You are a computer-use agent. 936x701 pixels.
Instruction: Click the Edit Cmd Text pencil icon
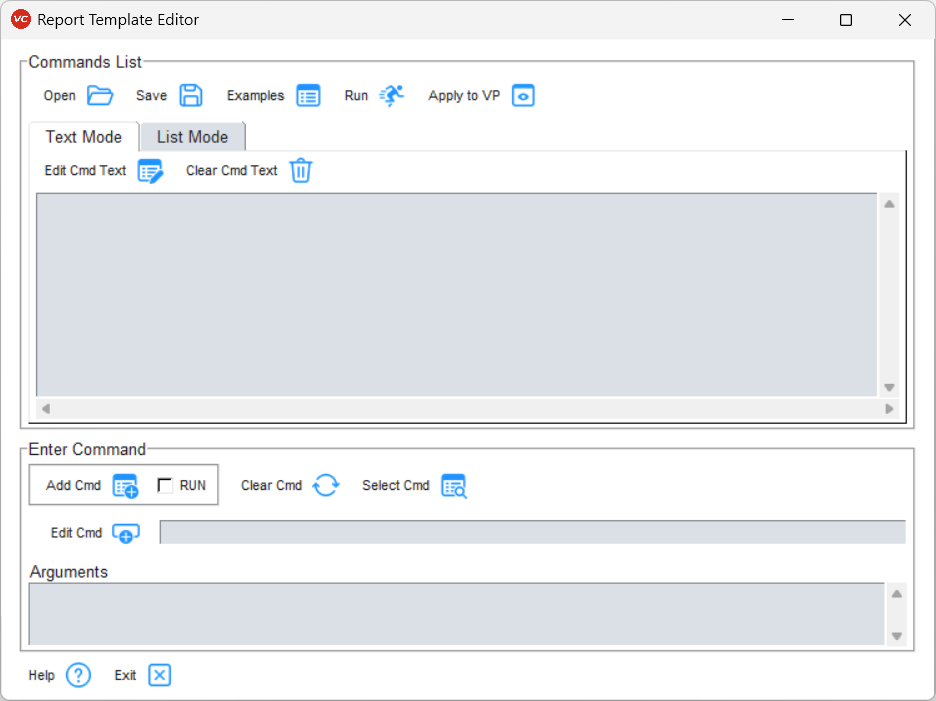(150, 171)
